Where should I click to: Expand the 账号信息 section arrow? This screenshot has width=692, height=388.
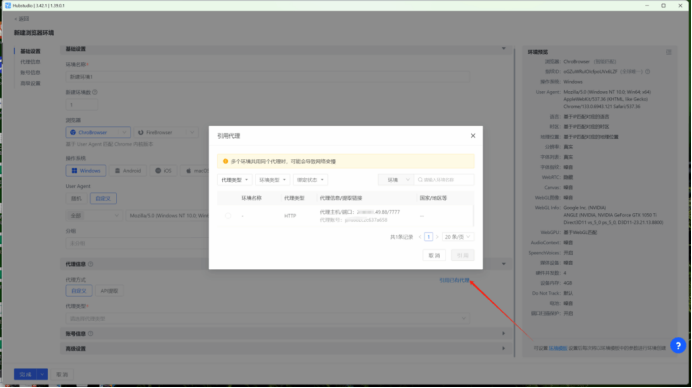coord(504,334)
